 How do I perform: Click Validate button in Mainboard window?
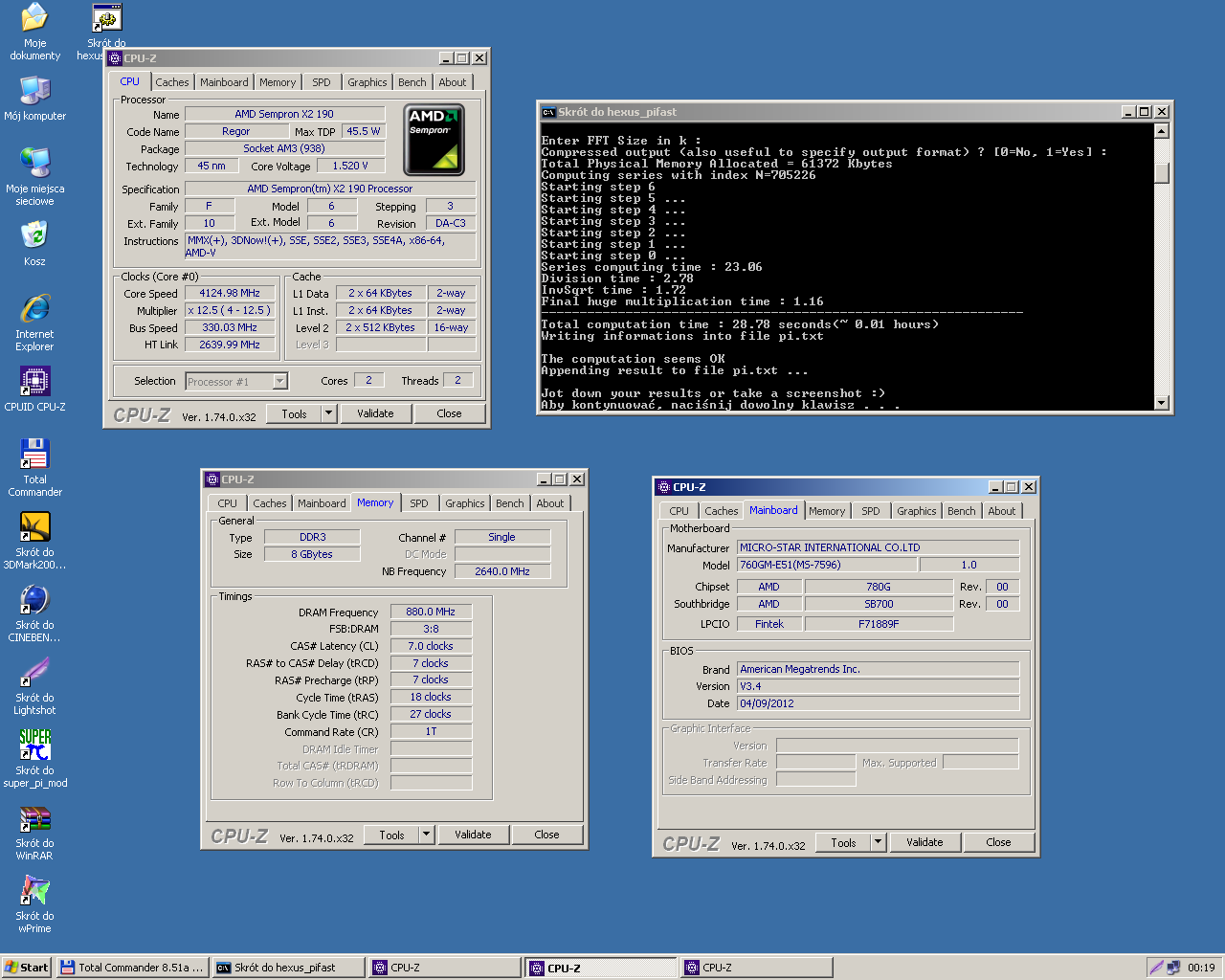pyautogui.click(x=924, y=842)
